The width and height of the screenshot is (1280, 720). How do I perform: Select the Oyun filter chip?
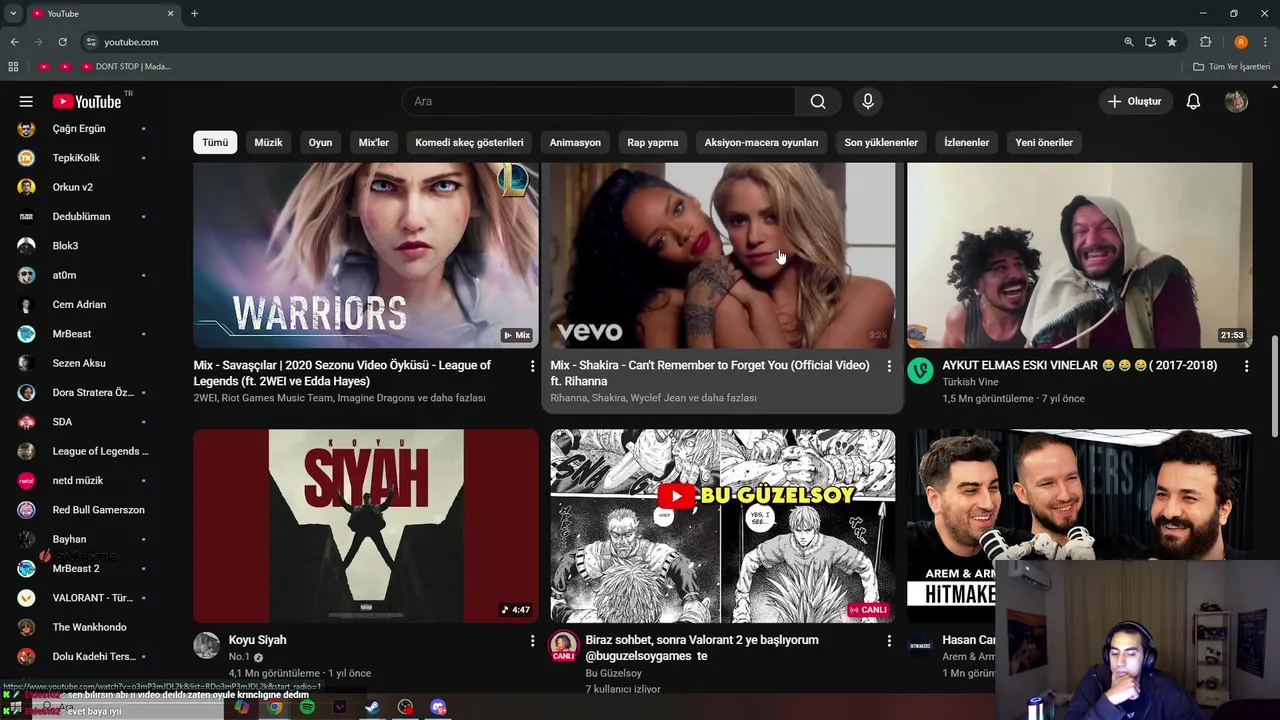pos(320,142)
